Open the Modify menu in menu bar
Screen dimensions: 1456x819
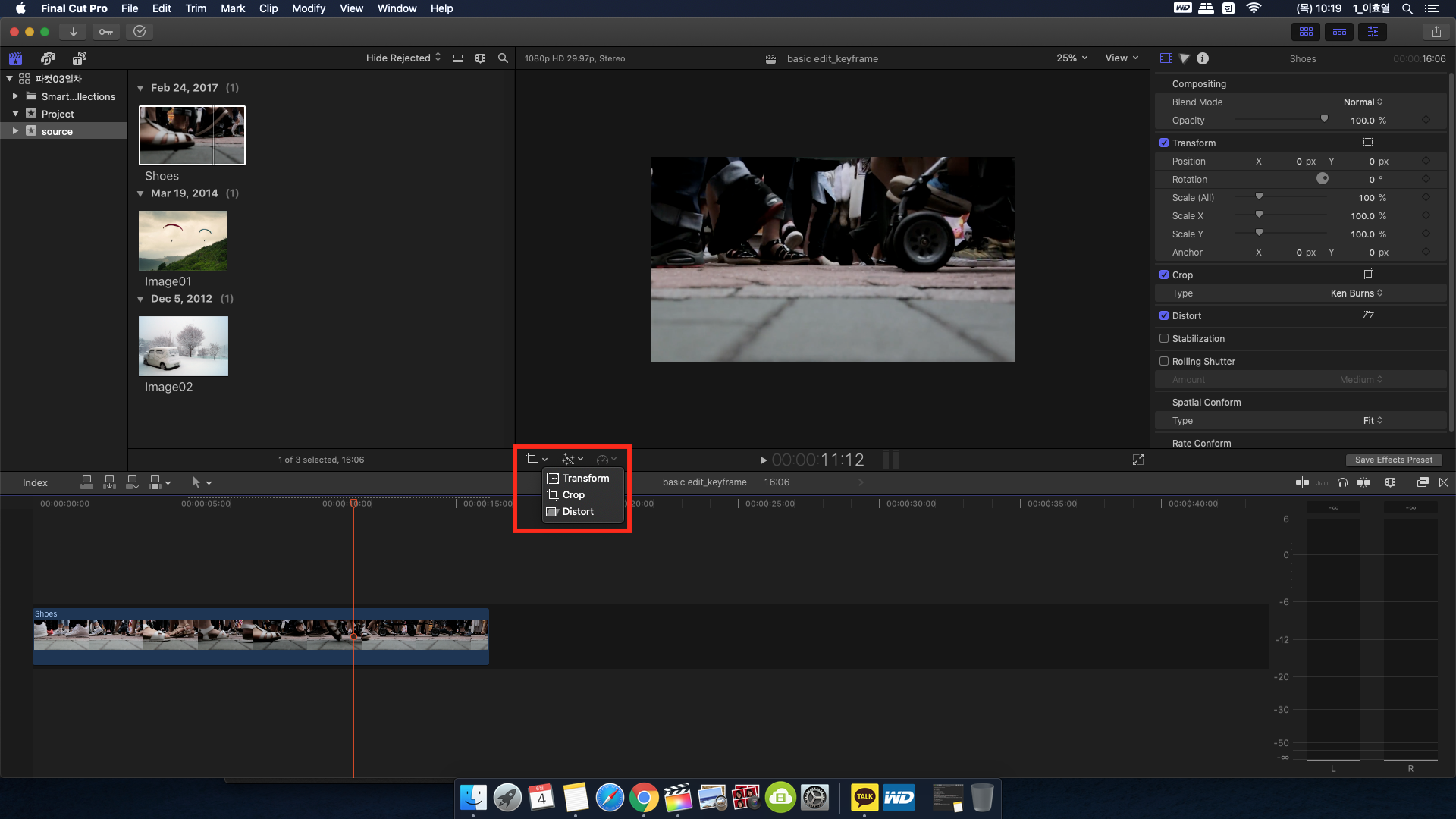[308, 8]
